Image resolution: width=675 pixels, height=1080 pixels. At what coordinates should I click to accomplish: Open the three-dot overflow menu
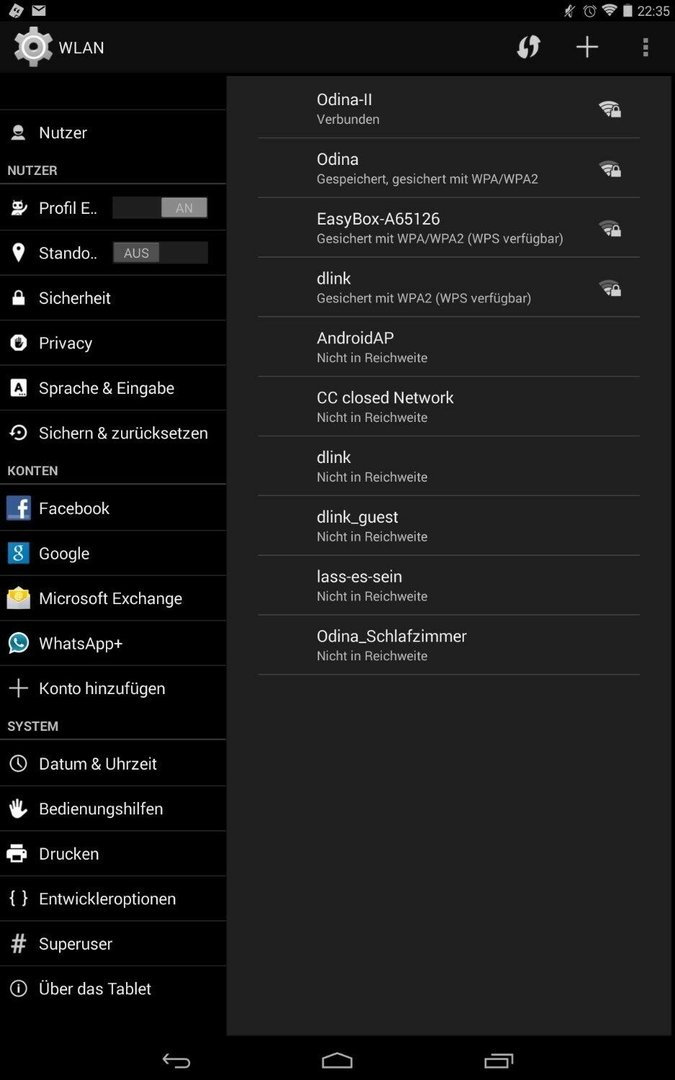(x=645, y=47)
